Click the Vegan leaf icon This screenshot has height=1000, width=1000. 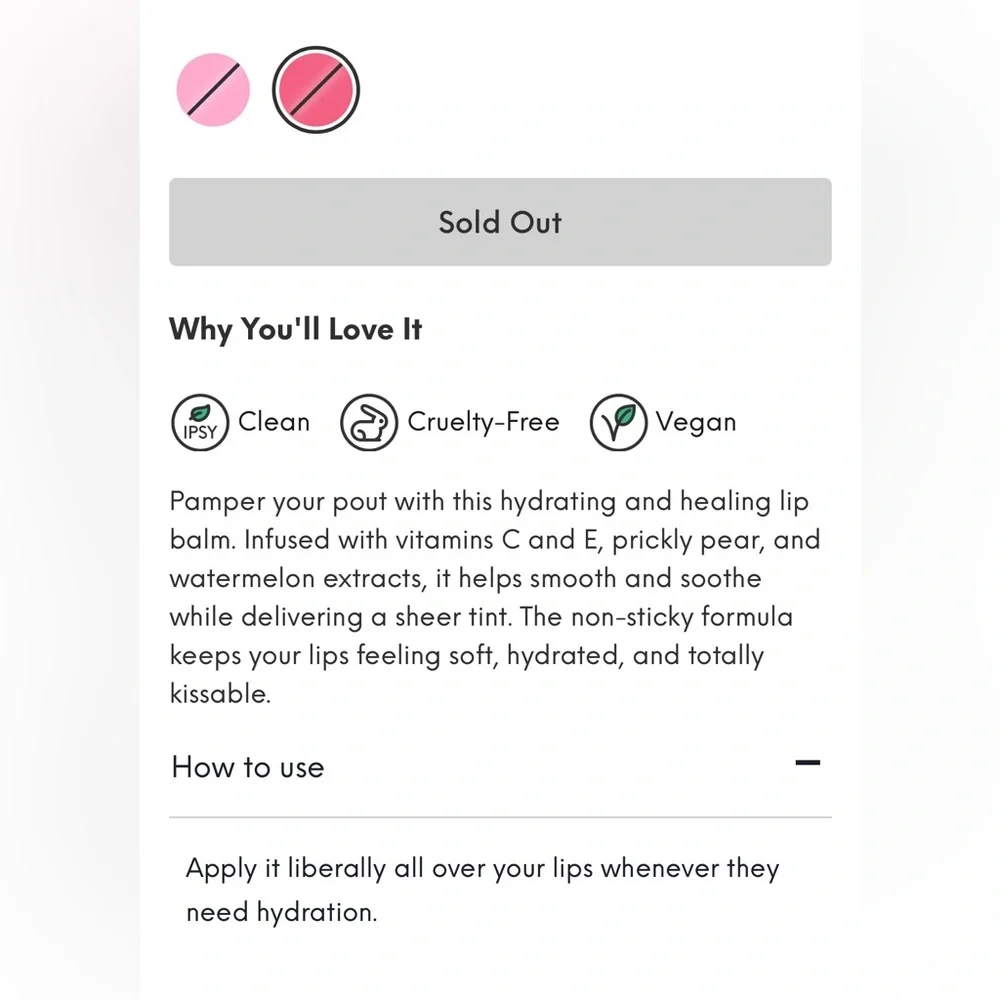click(618, 423)
